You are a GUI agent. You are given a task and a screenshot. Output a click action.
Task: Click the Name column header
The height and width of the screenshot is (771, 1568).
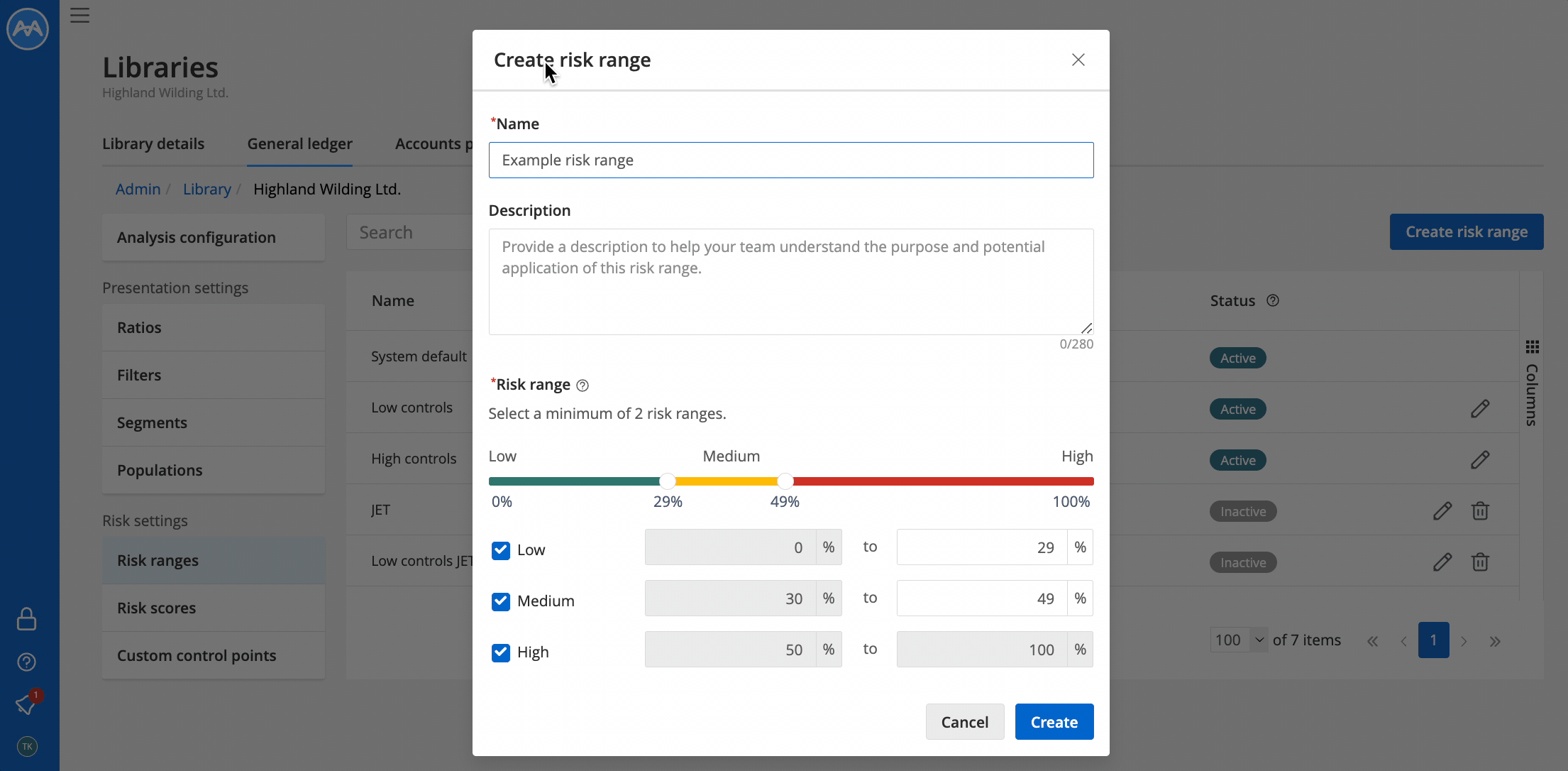tap(393, 300)
